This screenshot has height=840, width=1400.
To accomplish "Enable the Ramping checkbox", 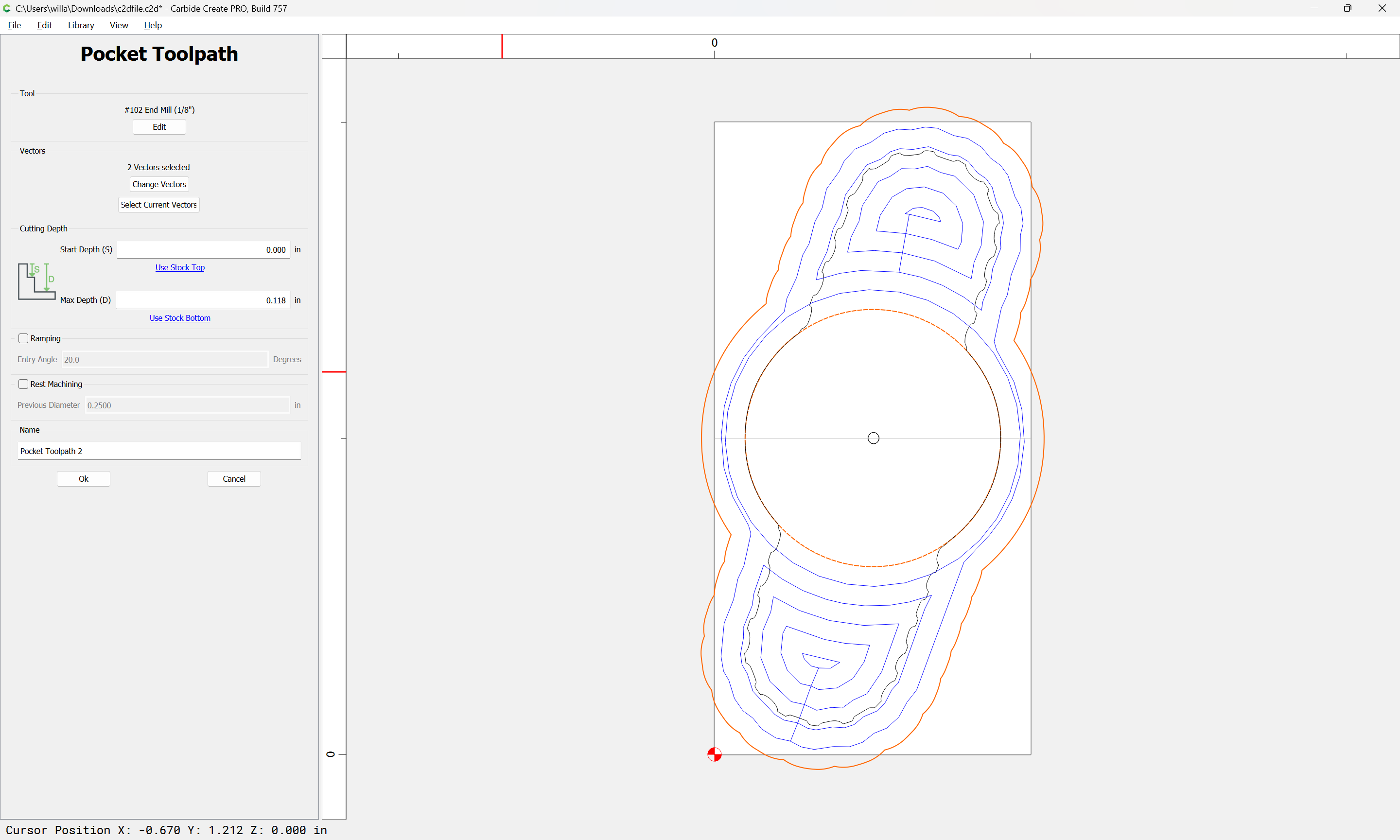I will coord(23,338).
